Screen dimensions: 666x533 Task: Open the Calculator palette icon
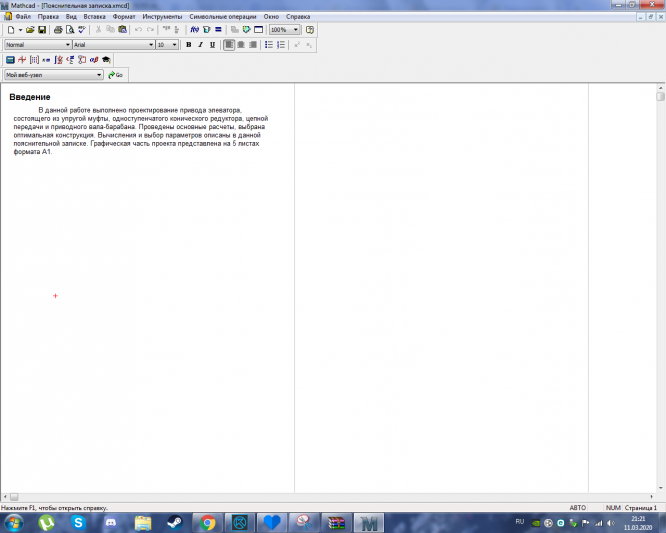pos(10,60)
